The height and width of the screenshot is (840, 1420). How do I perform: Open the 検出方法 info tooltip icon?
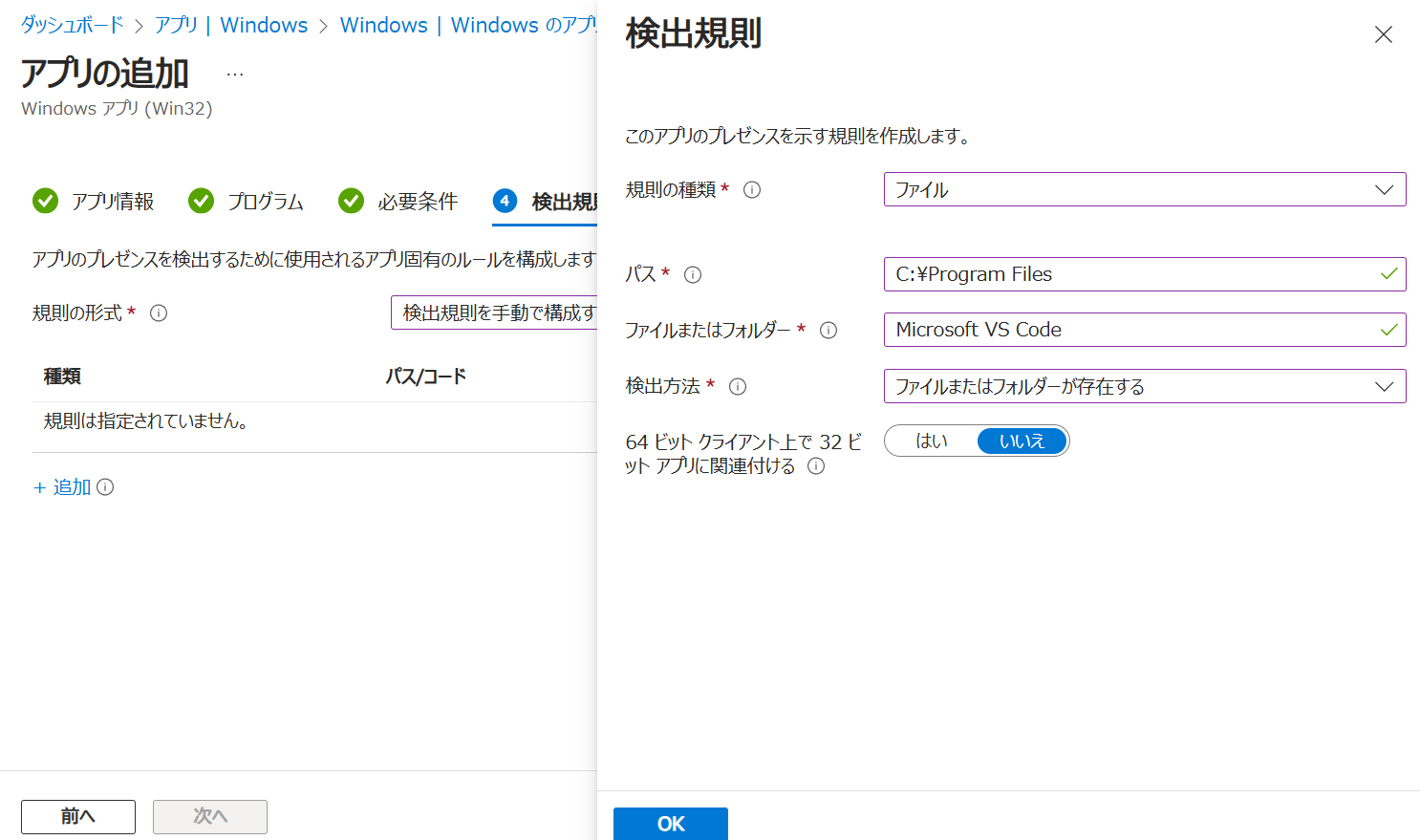737,386
